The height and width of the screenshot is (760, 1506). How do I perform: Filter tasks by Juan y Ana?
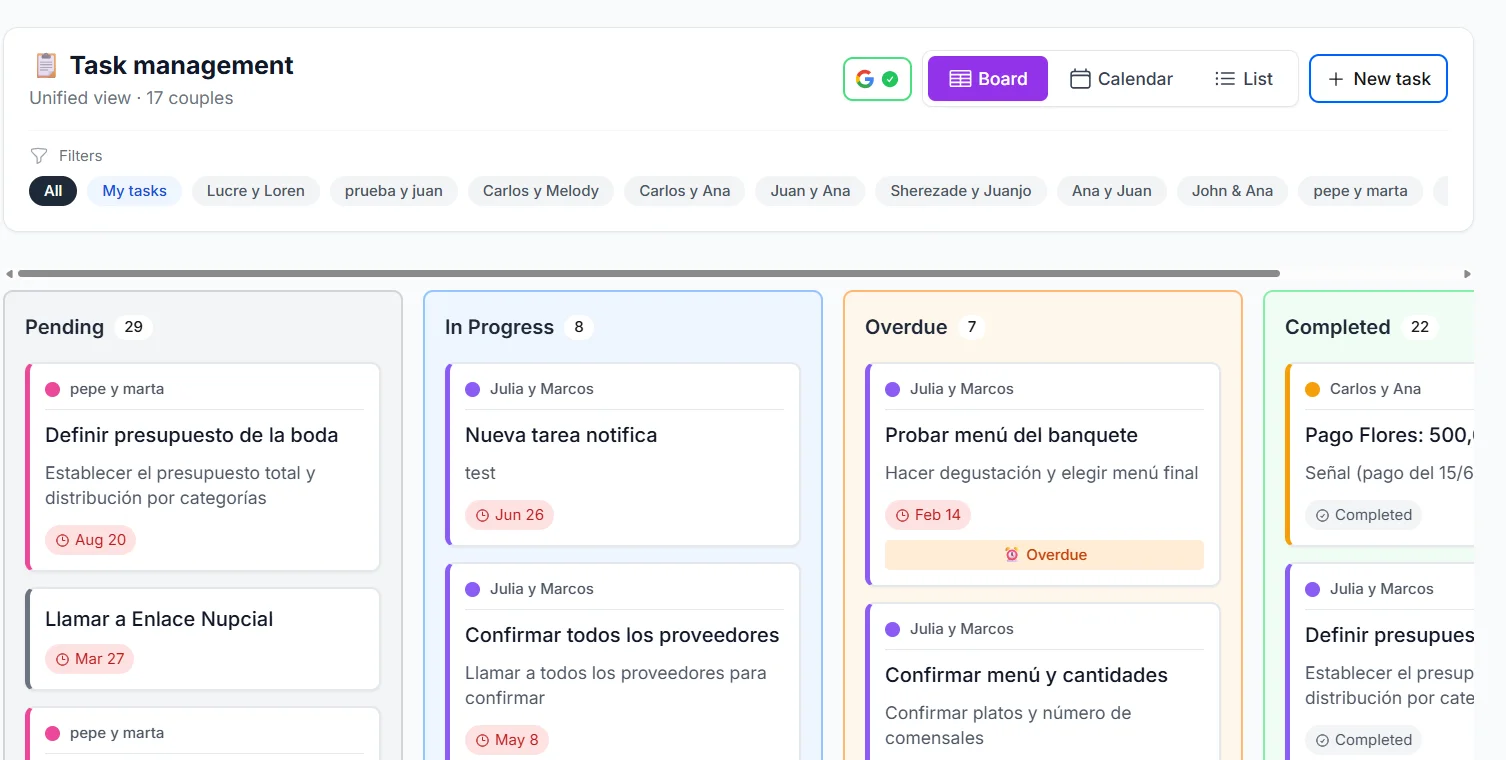(811, 191)
